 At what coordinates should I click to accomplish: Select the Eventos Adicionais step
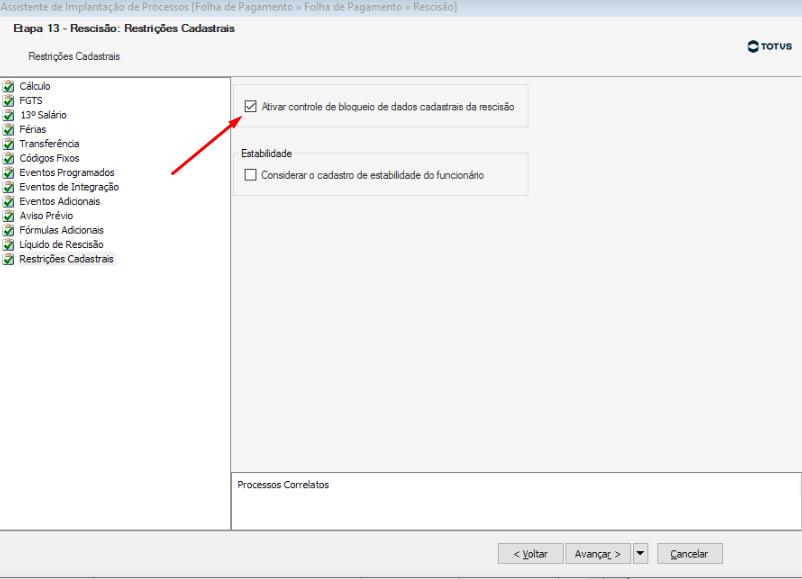tap(60, 201)
